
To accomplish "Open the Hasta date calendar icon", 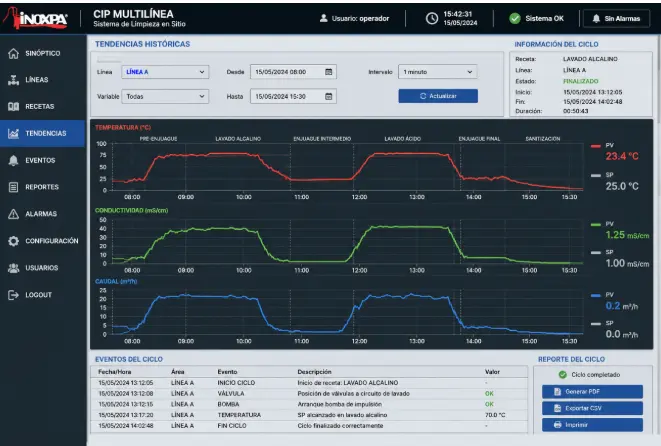I will (x=329, y=97).
